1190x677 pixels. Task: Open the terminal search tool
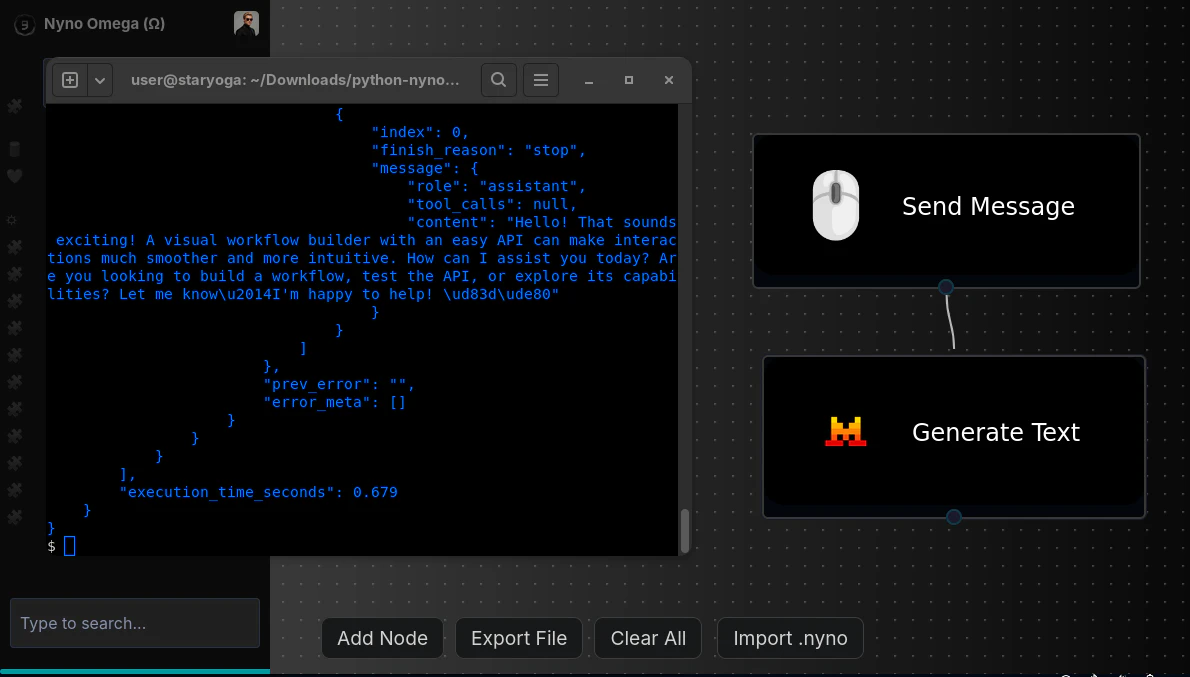[499, 80]
